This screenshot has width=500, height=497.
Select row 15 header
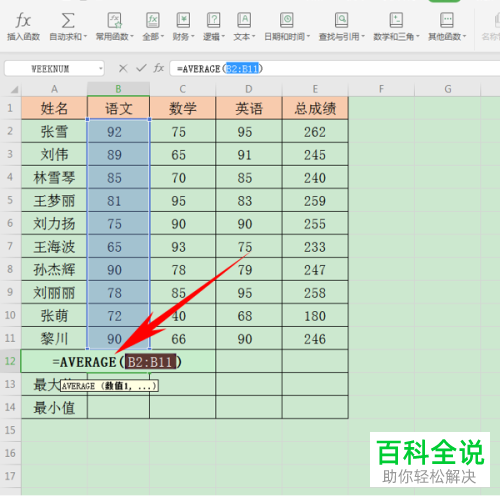(10, 430)
